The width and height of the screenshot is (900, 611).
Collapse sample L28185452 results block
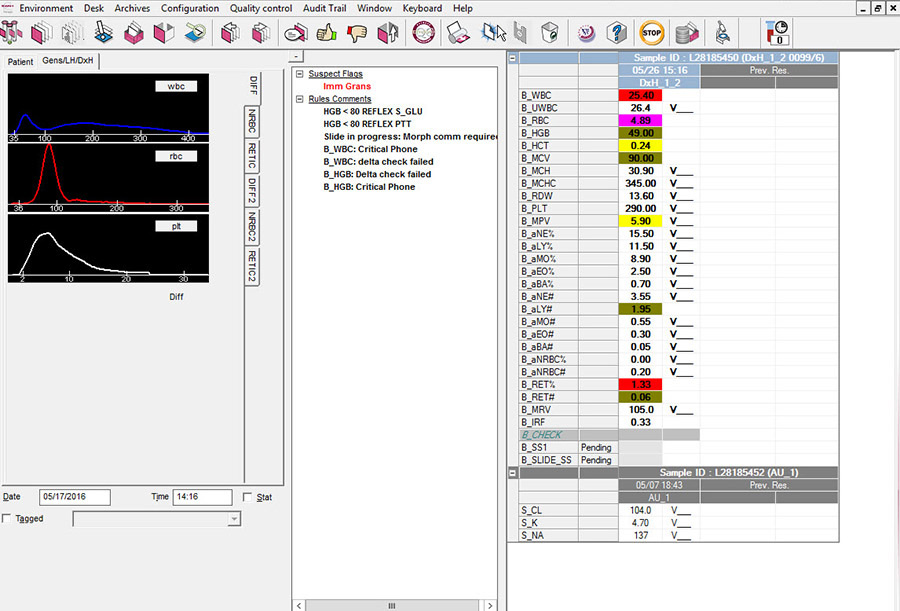[x=513, y=473]
